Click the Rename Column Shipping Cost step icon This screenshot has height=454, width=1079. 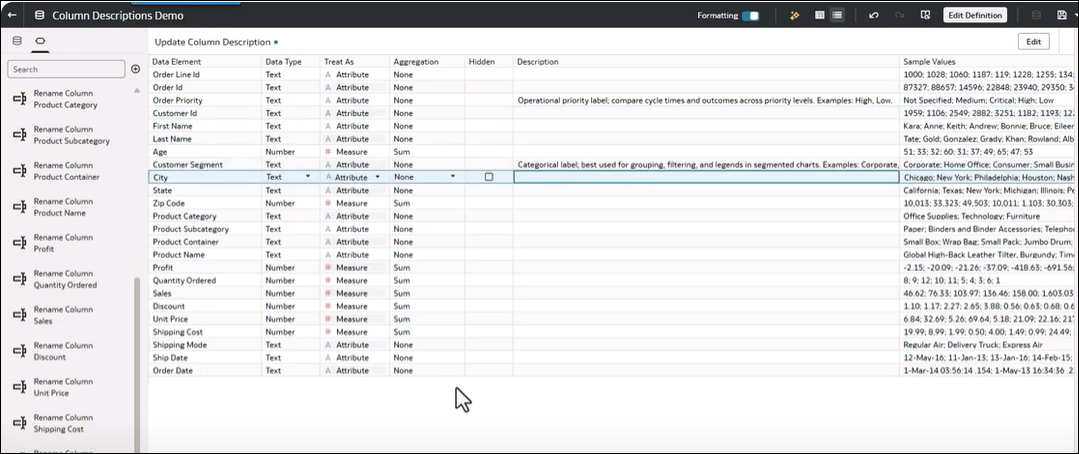(20, 422)
